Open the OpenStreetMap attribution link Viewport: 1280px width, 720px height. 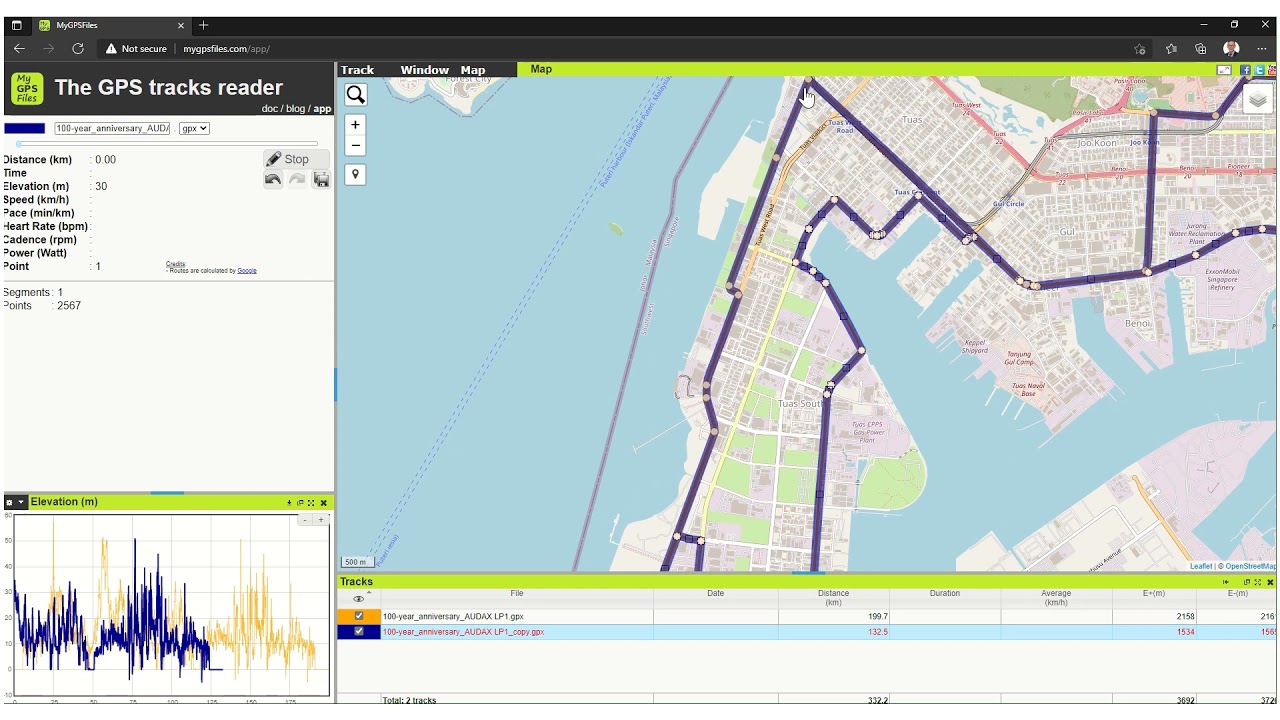point(1250,566)
